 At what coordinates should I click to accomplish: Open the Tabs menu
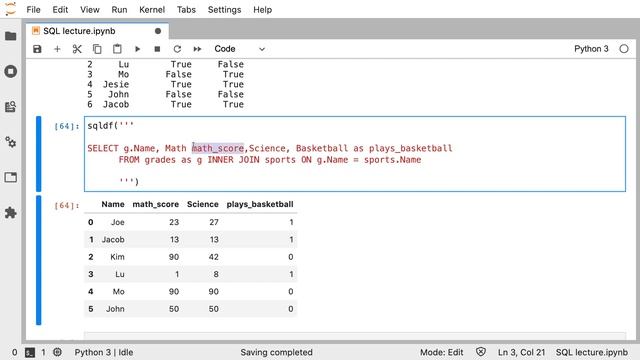coord(186,9)
